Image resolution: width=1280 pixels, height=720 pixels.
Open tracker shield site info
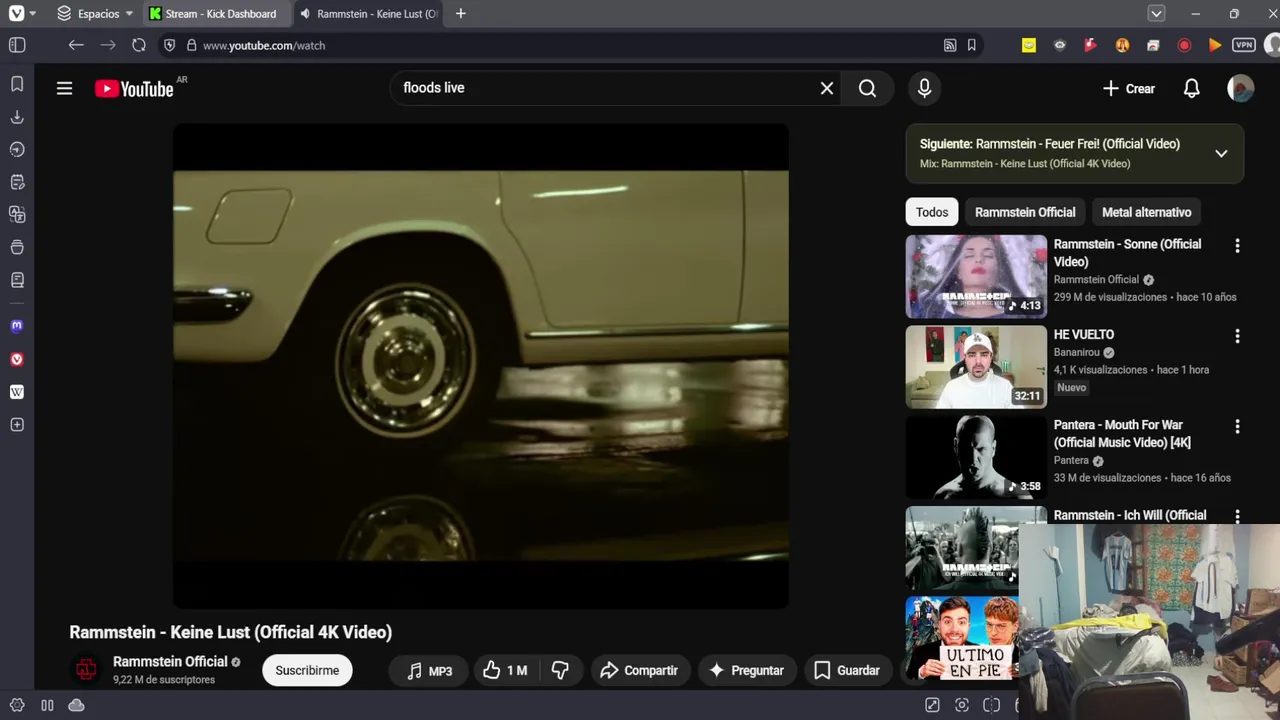169,45
